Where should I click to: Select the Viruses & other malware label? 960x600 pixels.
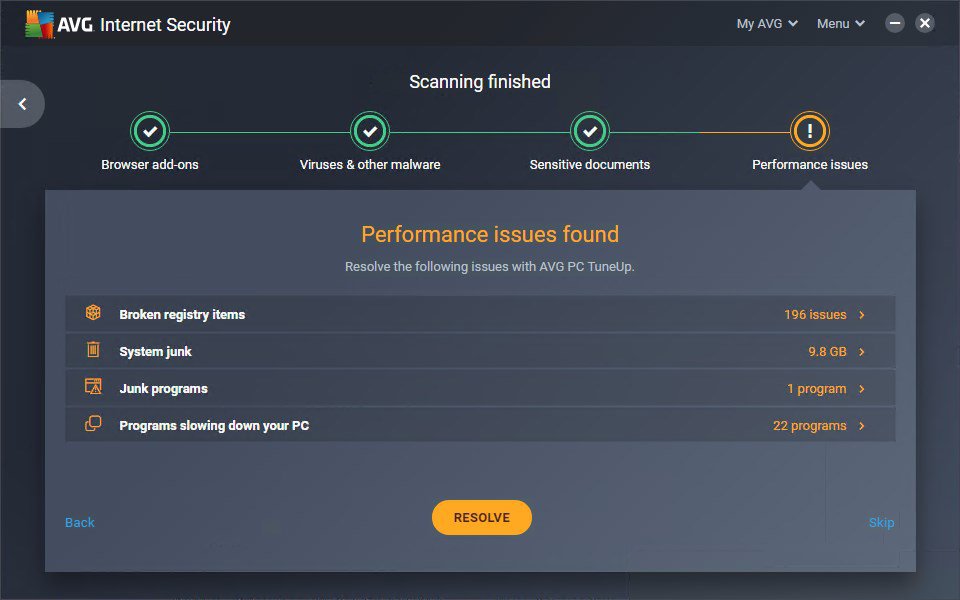[370, 165]
